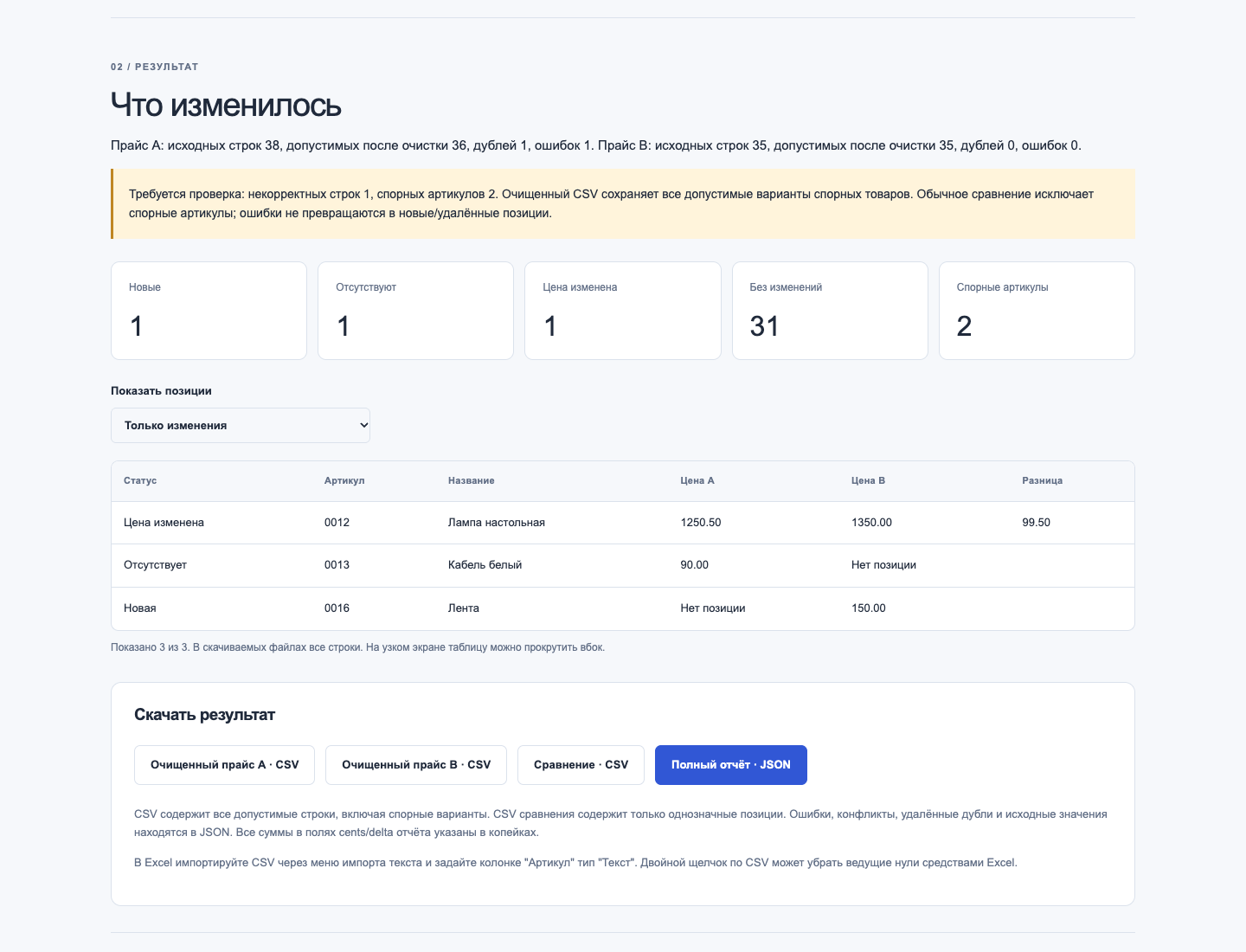Click the "Показать позиции" label
Screen dimensions: 1246x952
click(x=161, y=391)
